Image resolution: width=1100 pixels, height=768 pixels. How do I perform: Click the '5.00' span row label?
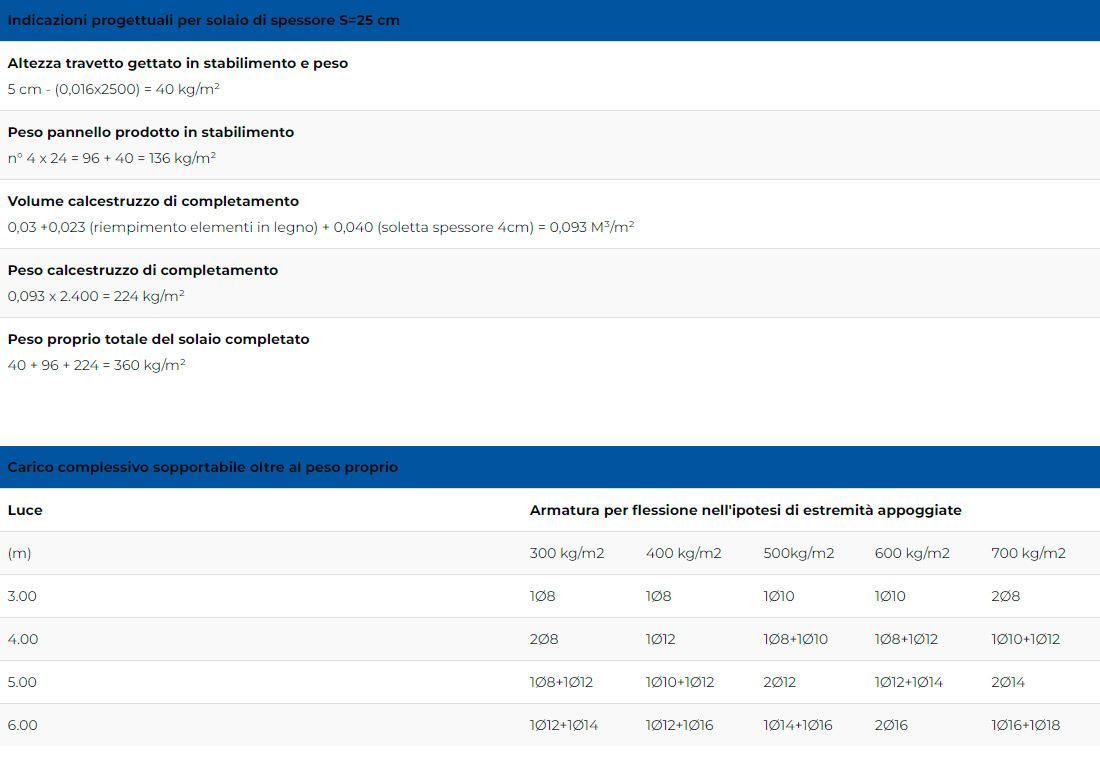click(x=22, y=682)
